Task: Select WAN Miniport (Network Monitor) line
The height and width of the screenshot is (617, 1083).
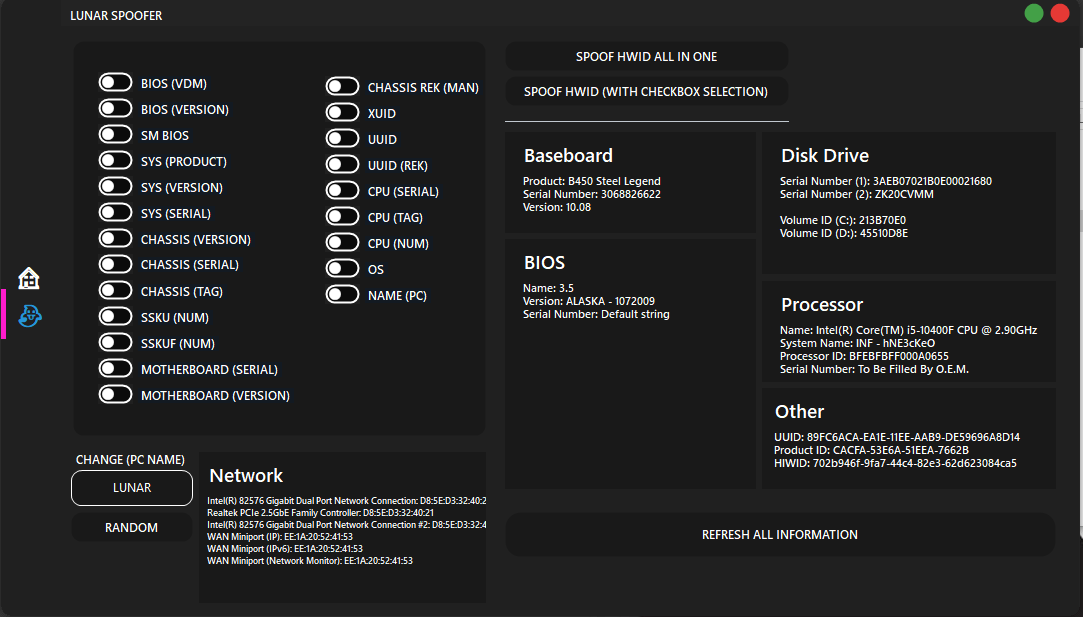Action: tap(309, 561)
